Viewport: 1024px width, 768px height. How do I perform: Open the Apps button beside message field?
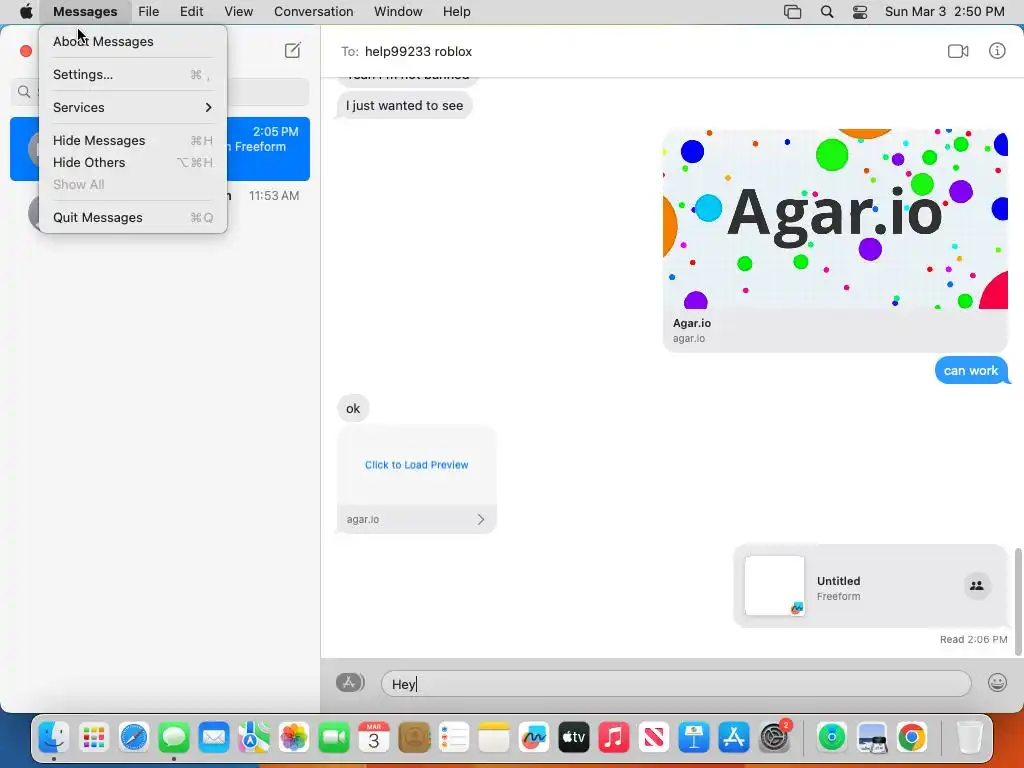[x=349, y=682]
